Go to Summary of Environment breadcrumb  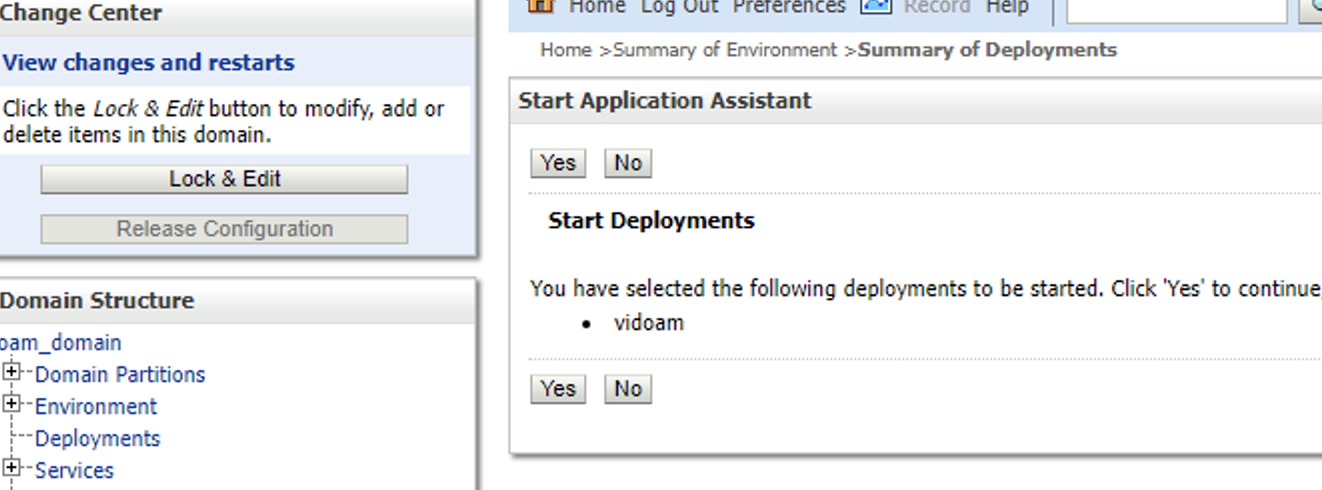click(x=724, y=50)
